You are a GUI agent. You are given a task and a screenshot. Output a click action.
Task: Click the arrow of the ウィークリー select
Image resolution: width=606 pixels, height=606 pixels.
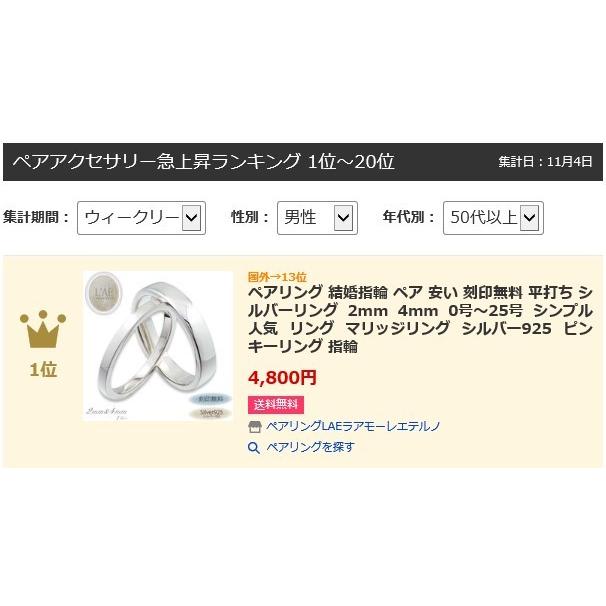click(191, 218)
